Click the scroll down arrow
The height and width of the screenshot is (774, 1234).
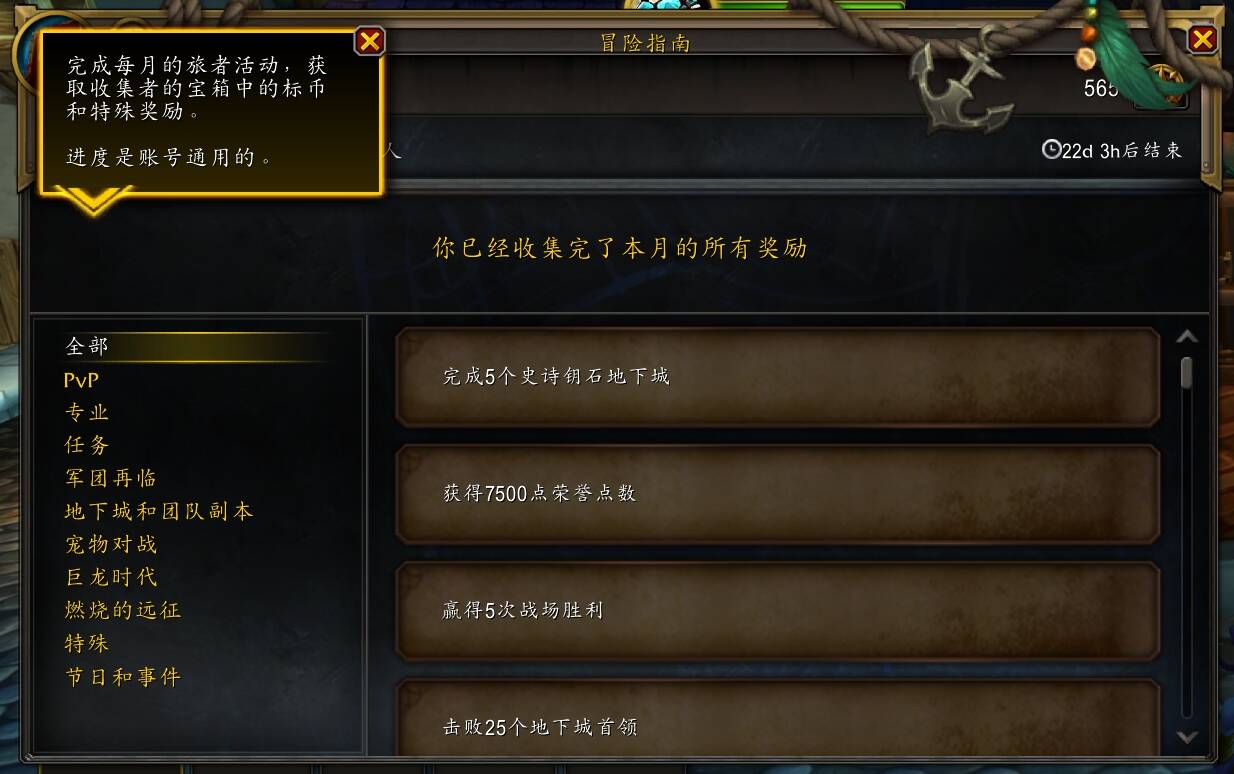[1187, 737]
